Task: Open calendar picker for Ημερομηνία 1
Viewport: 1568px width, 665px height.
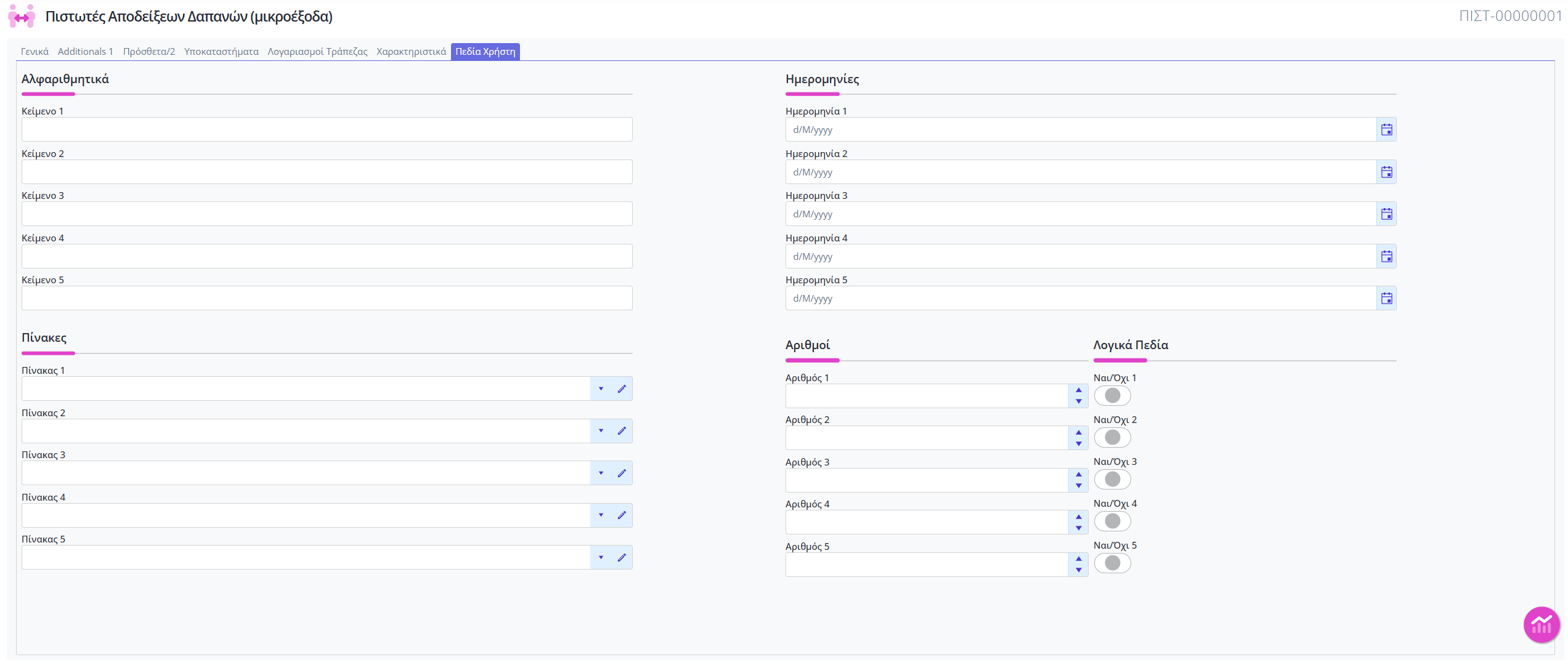Action: click(x=1386, y=130)
